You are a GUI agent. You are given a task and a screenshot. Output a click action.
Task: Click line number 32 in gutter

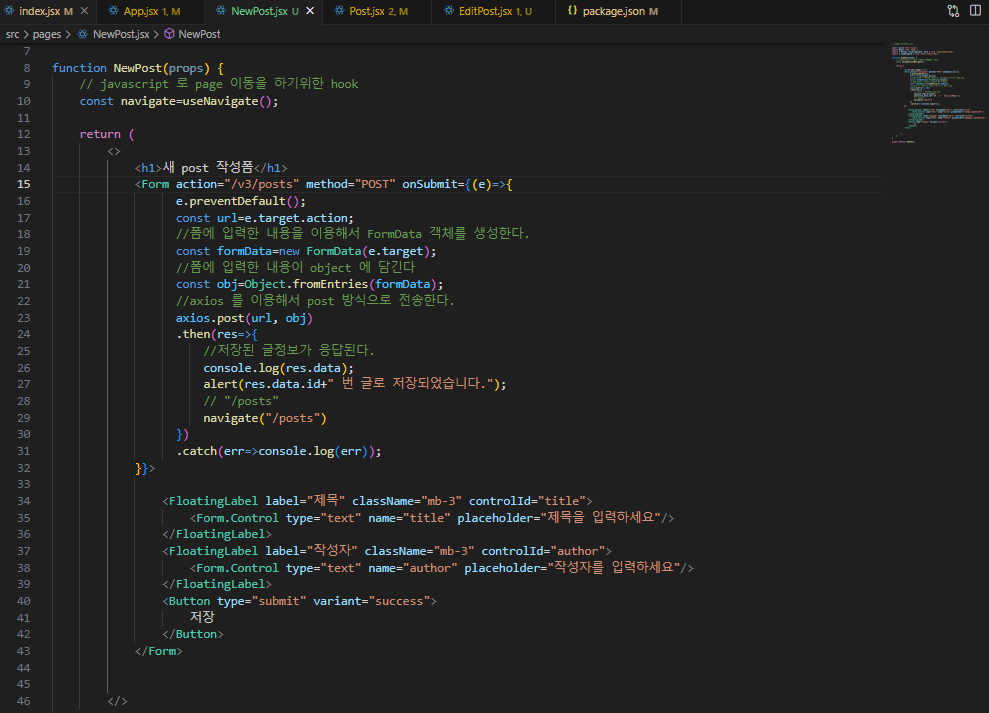coord(23,468)
